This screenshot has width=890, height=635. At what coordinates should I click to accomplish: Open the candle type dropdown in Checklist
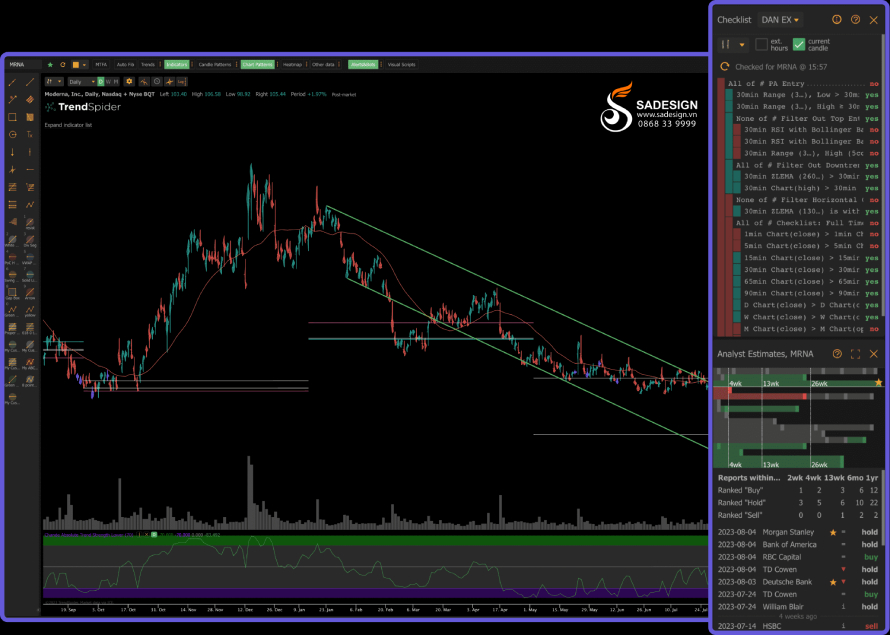tap(733, 44)
